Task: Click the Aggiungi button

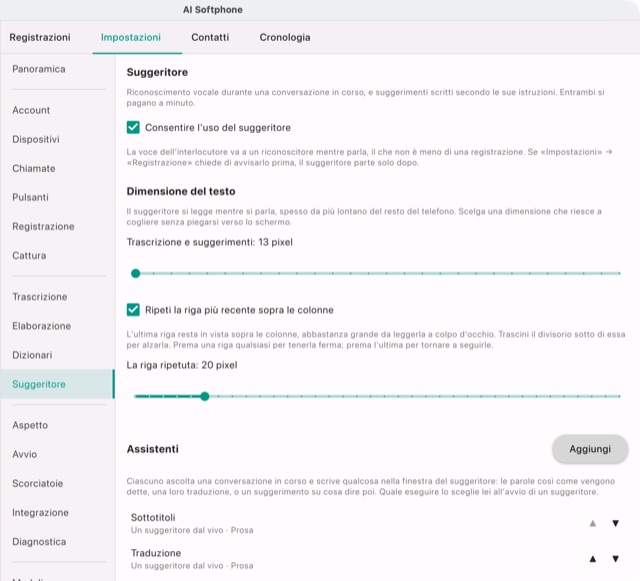Action: [590, 449]
